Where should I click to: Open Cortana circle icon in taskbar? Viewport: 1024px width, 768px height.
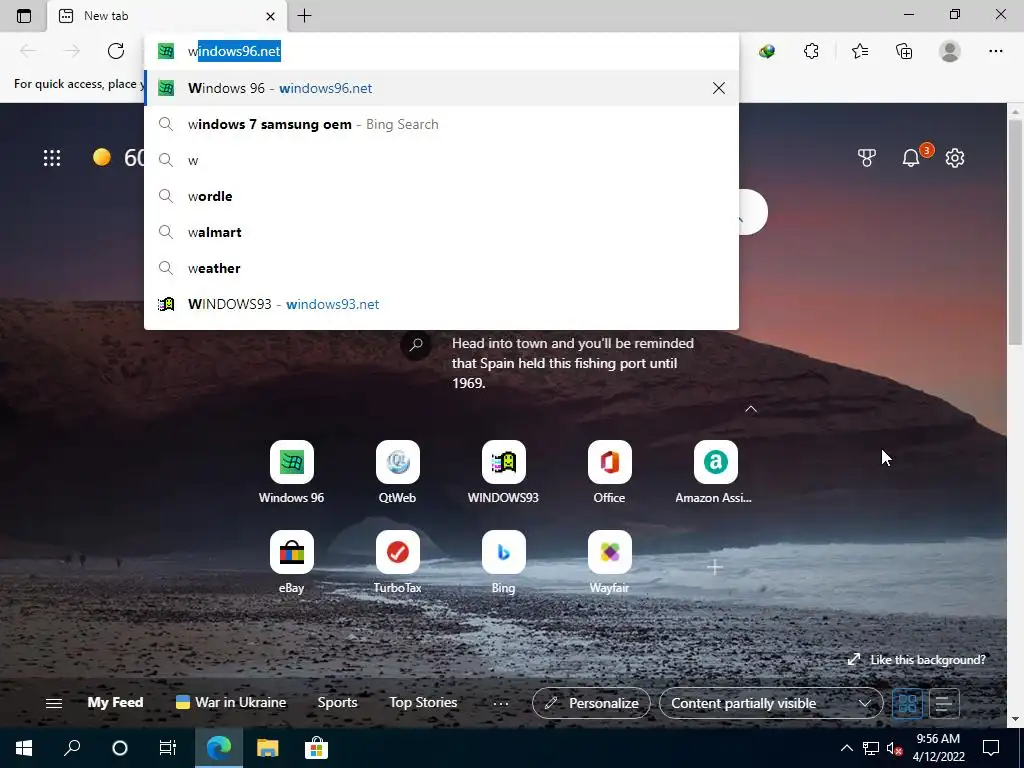coord(120,748)
